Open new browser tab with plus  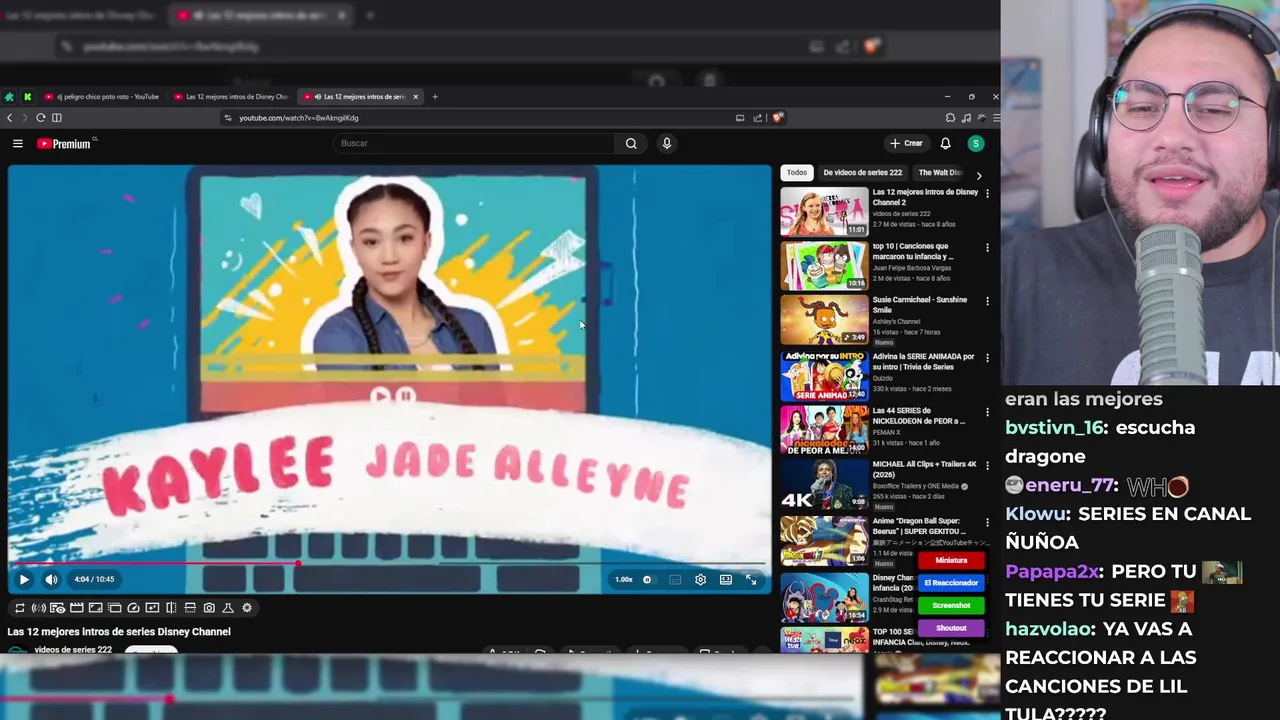tap(434, 97)
